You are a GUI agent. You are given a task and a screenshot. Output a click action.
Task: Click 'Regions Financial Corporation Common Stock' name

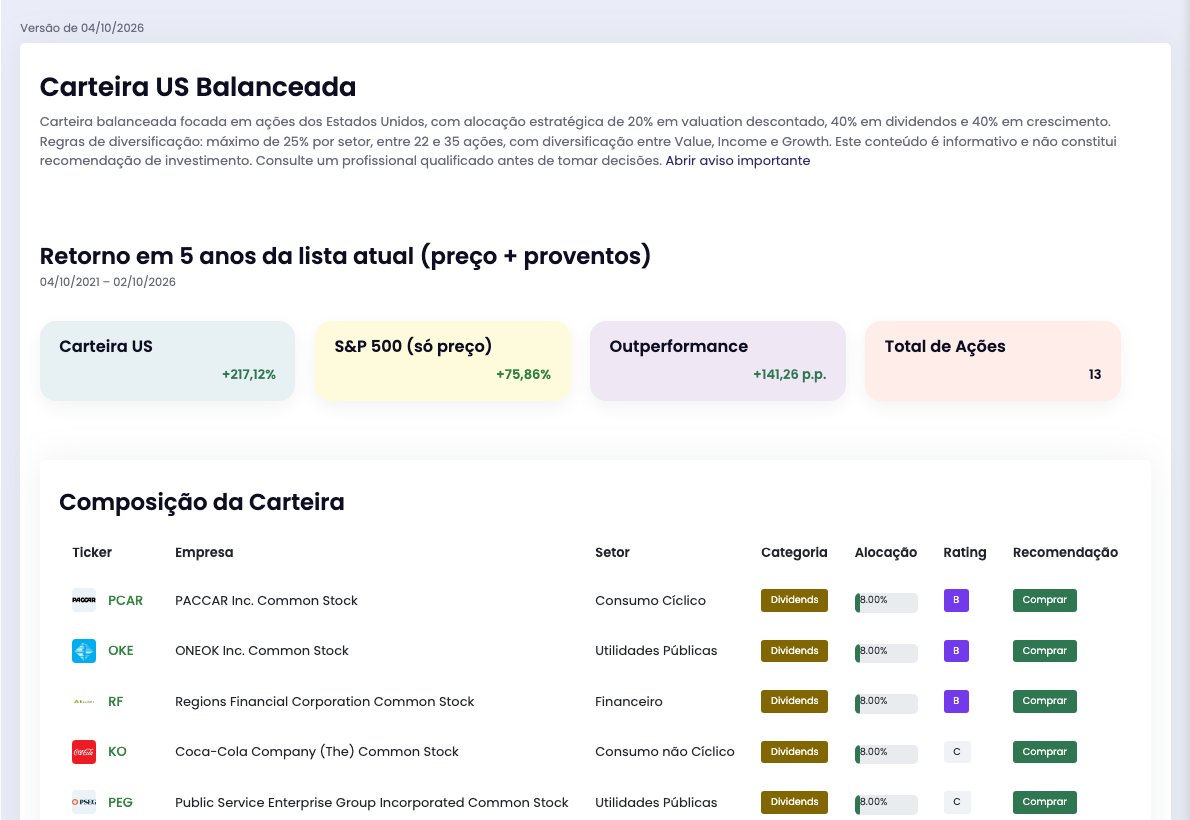coord(324,702)
